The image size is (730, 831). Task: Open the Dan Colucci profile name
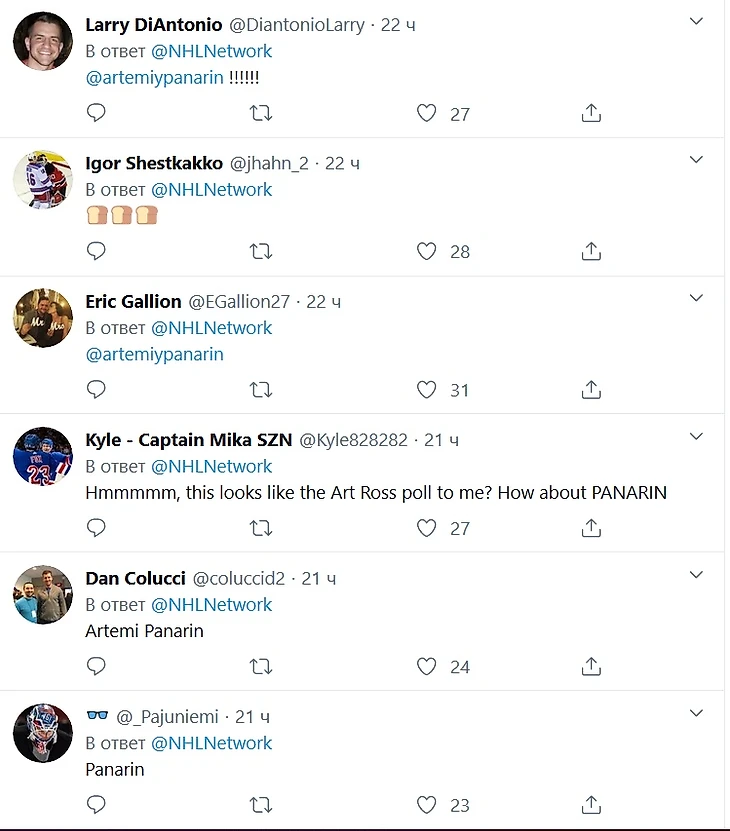tap(134, 578)
